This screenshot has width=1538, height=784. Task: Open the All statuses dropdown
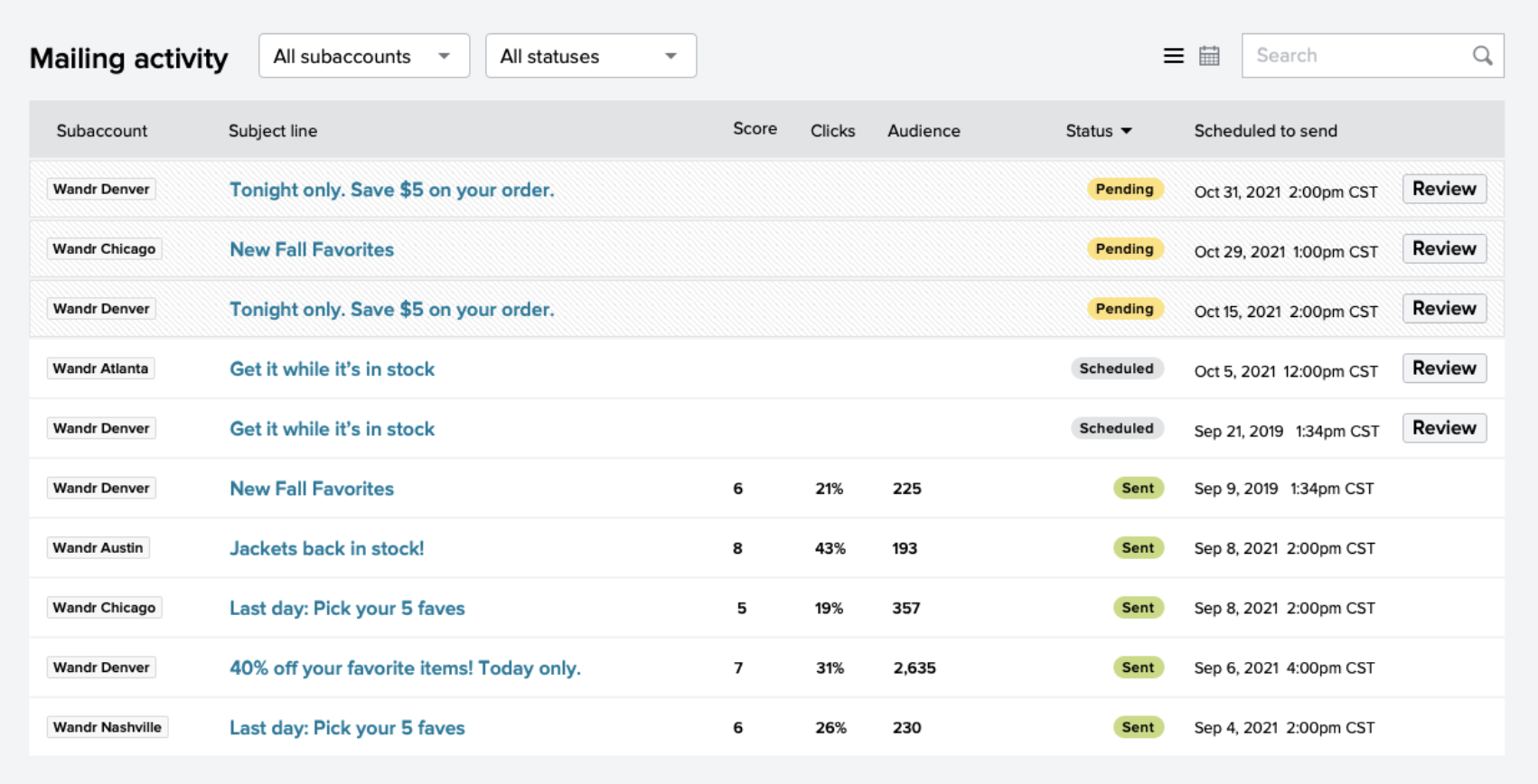tap(590, 56)
